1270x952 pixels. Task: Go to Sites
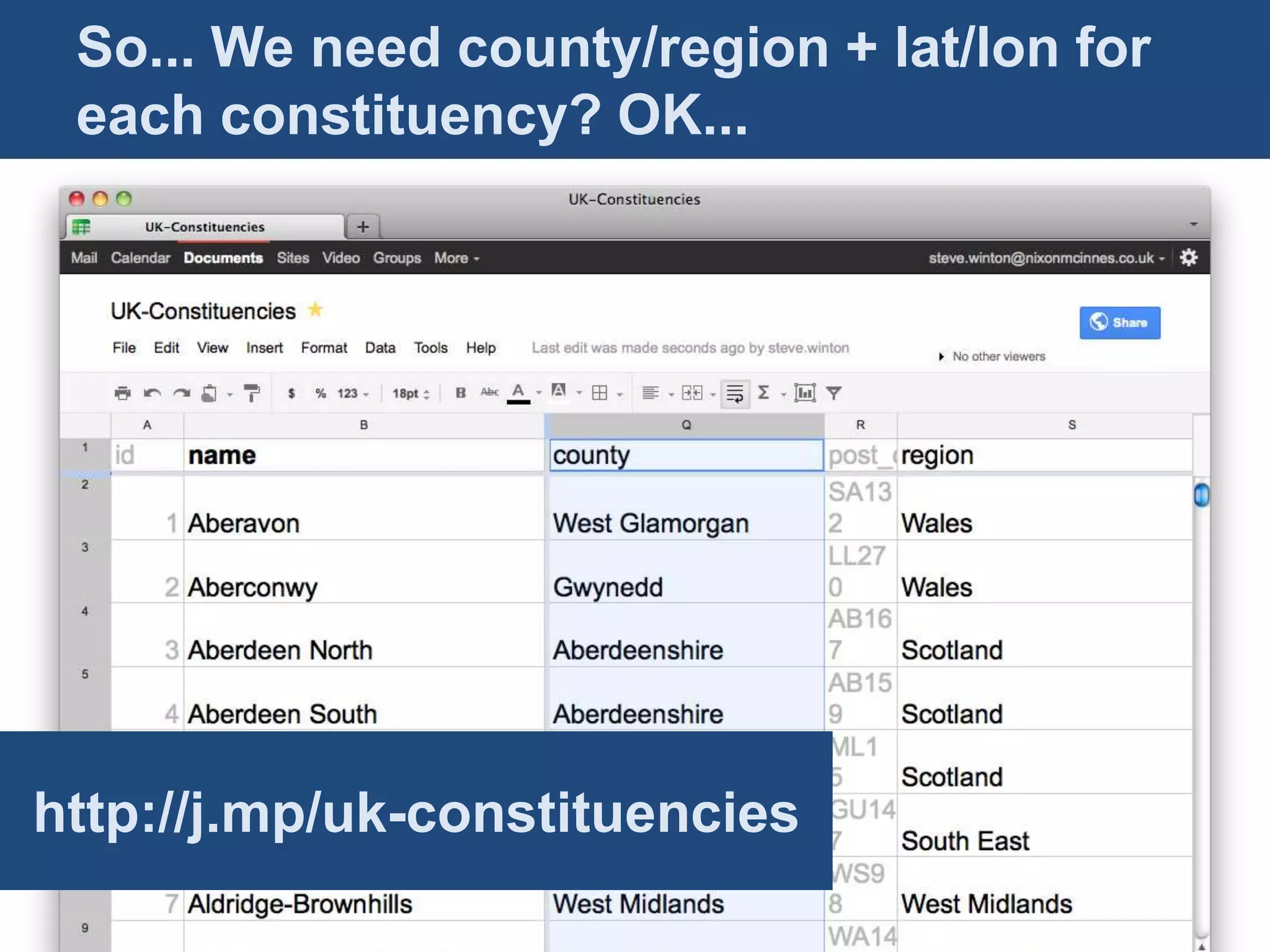click(x=293, y=258)
